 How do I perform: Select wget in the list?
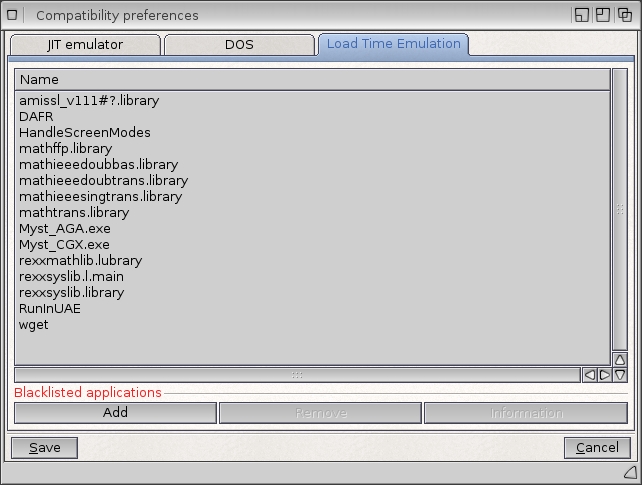click(x=34, y=324)
